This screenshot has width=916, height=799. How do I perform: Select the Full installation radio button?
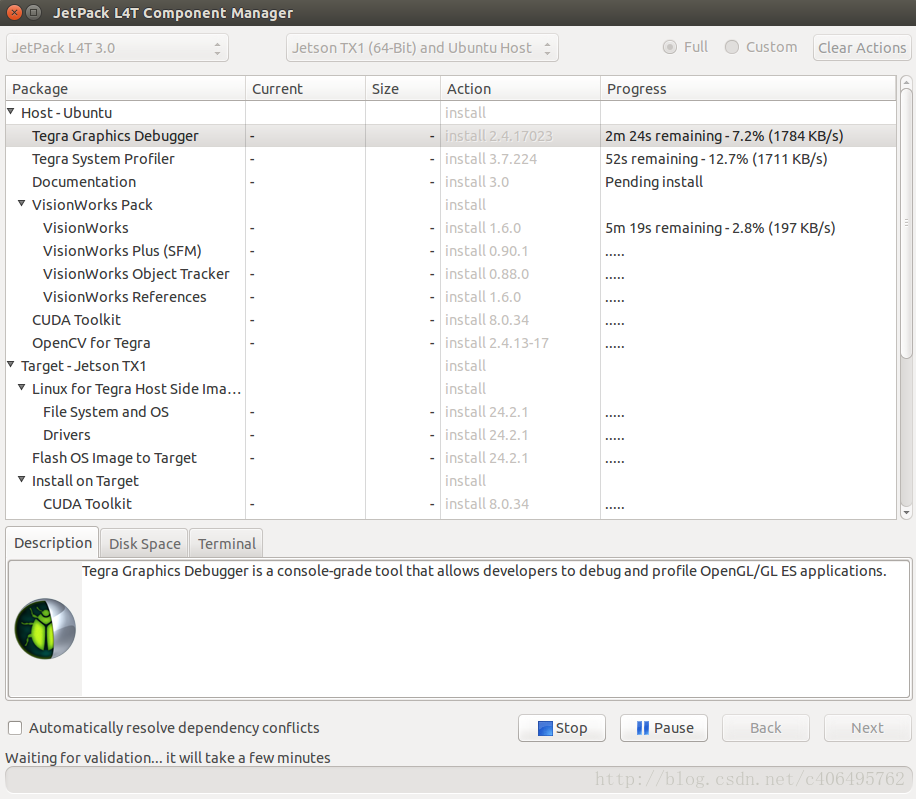click(669, 47)
